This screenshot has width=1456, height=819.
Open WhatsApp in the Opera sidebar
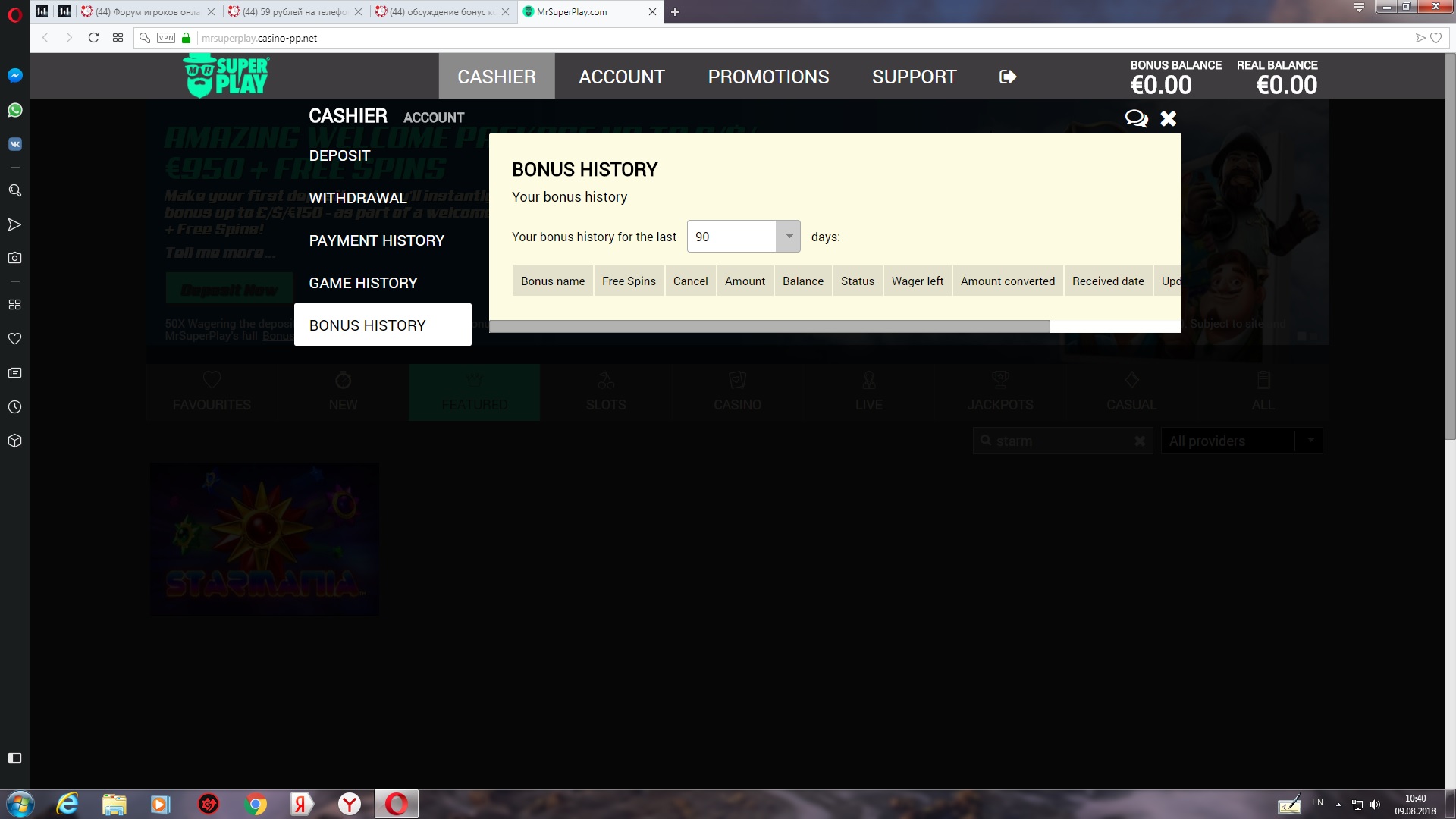click(14, 110)
